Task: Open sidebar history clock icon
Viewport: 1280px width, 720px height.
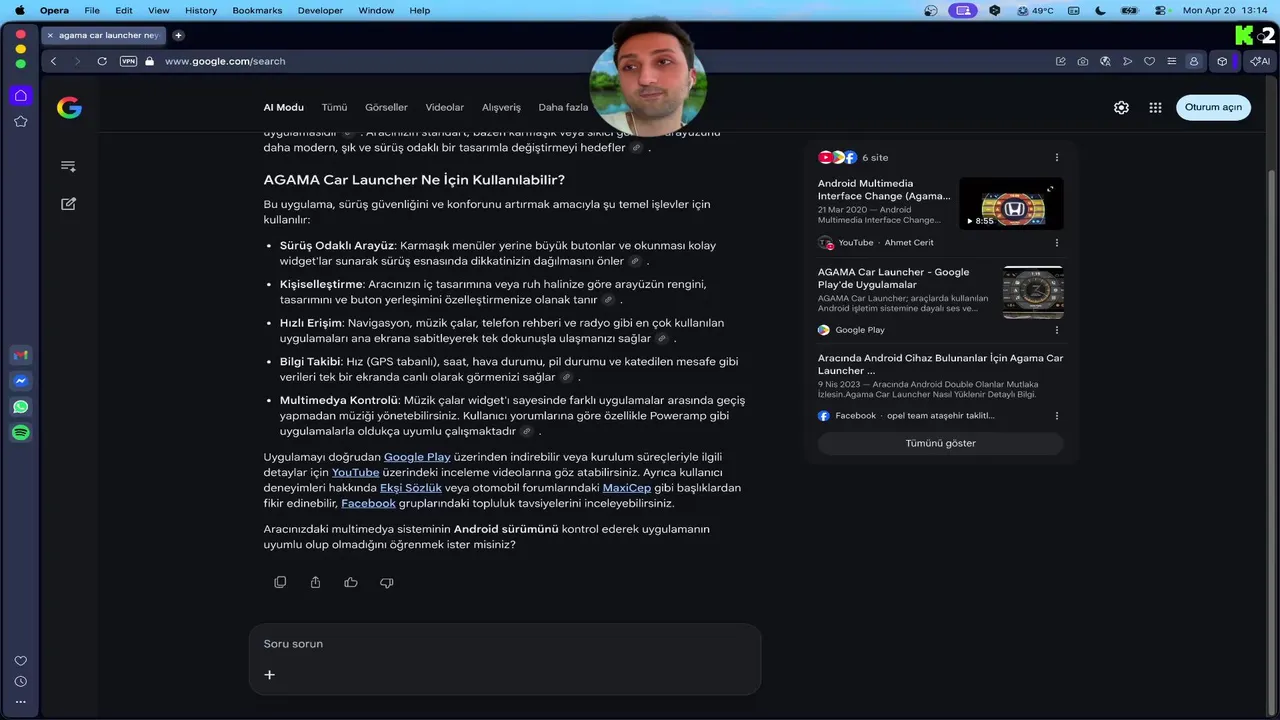Action: pos(20,681)
